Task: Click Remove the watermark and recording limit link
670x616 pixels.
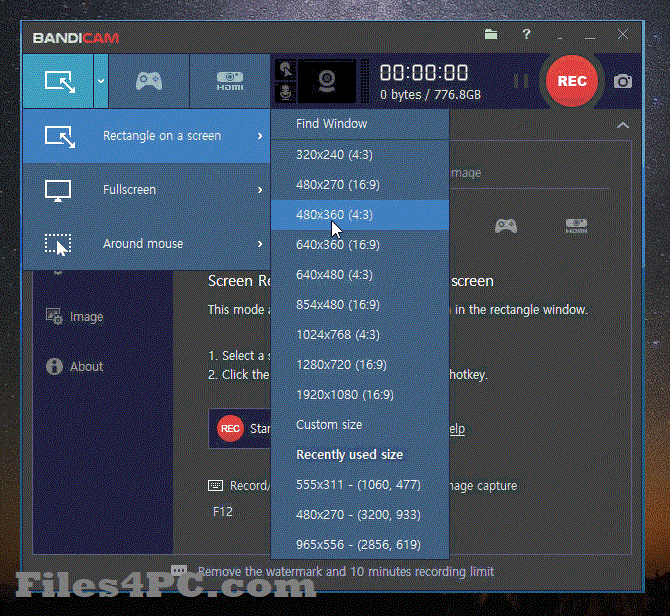Action: tap(345, 572)
